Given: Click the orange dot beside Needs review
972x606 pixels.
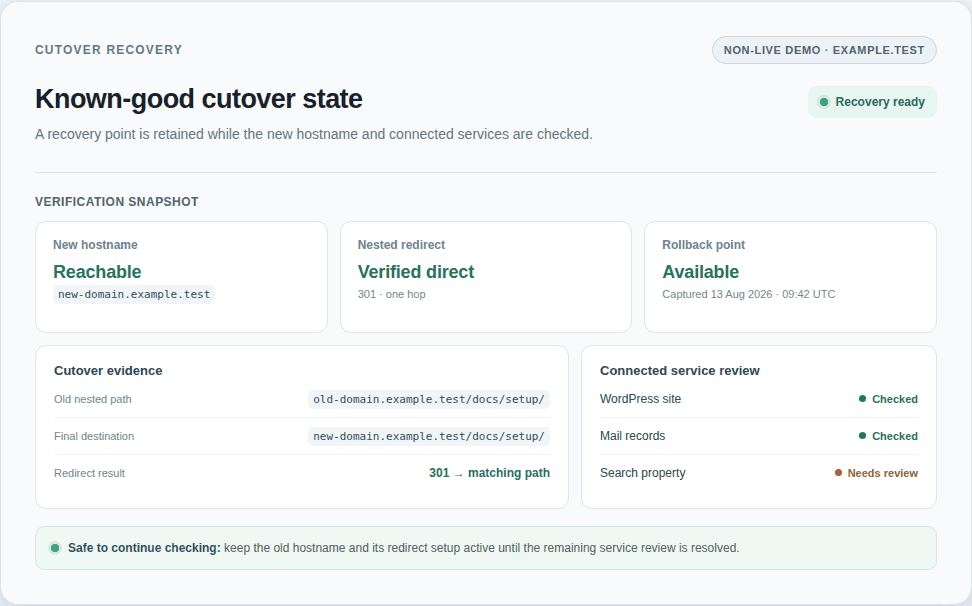Looking at the screenshot, I should pyautogui.click(x=838, y=473).
